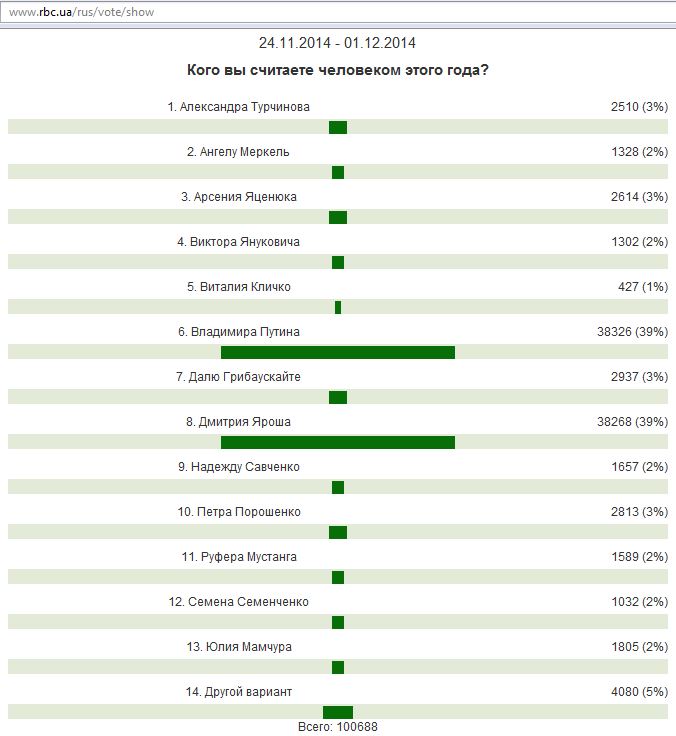Click the URL address bar field
The height and width of the screenshot is (736, 676).
point(338,12)
